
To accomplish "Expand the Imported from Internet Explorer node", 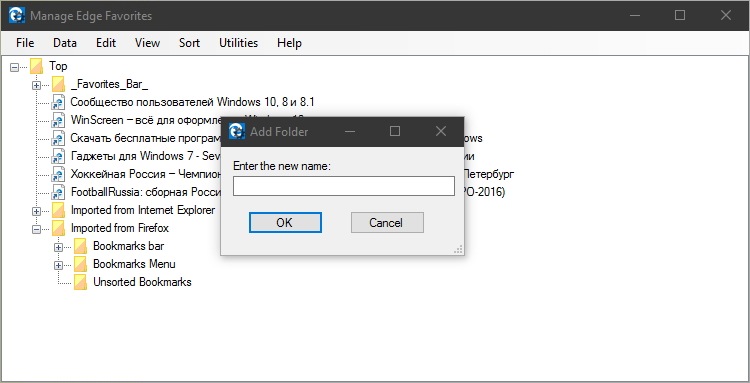I will click(36, 211).
